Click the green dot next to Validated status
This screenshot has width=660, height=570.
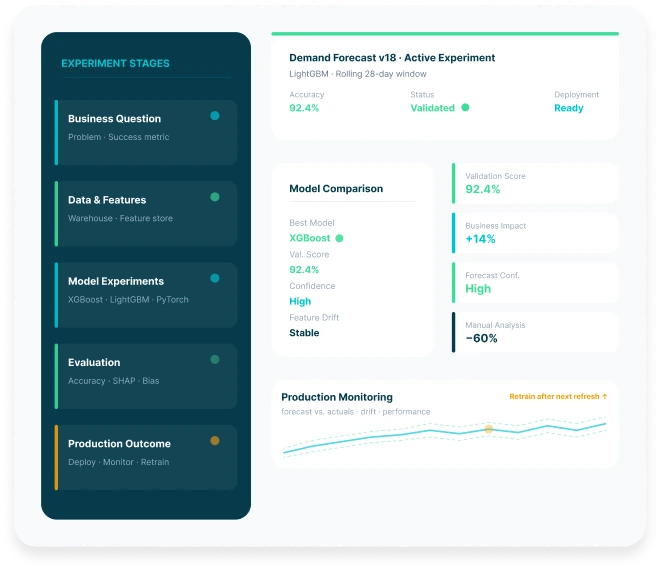pos(465,107)
